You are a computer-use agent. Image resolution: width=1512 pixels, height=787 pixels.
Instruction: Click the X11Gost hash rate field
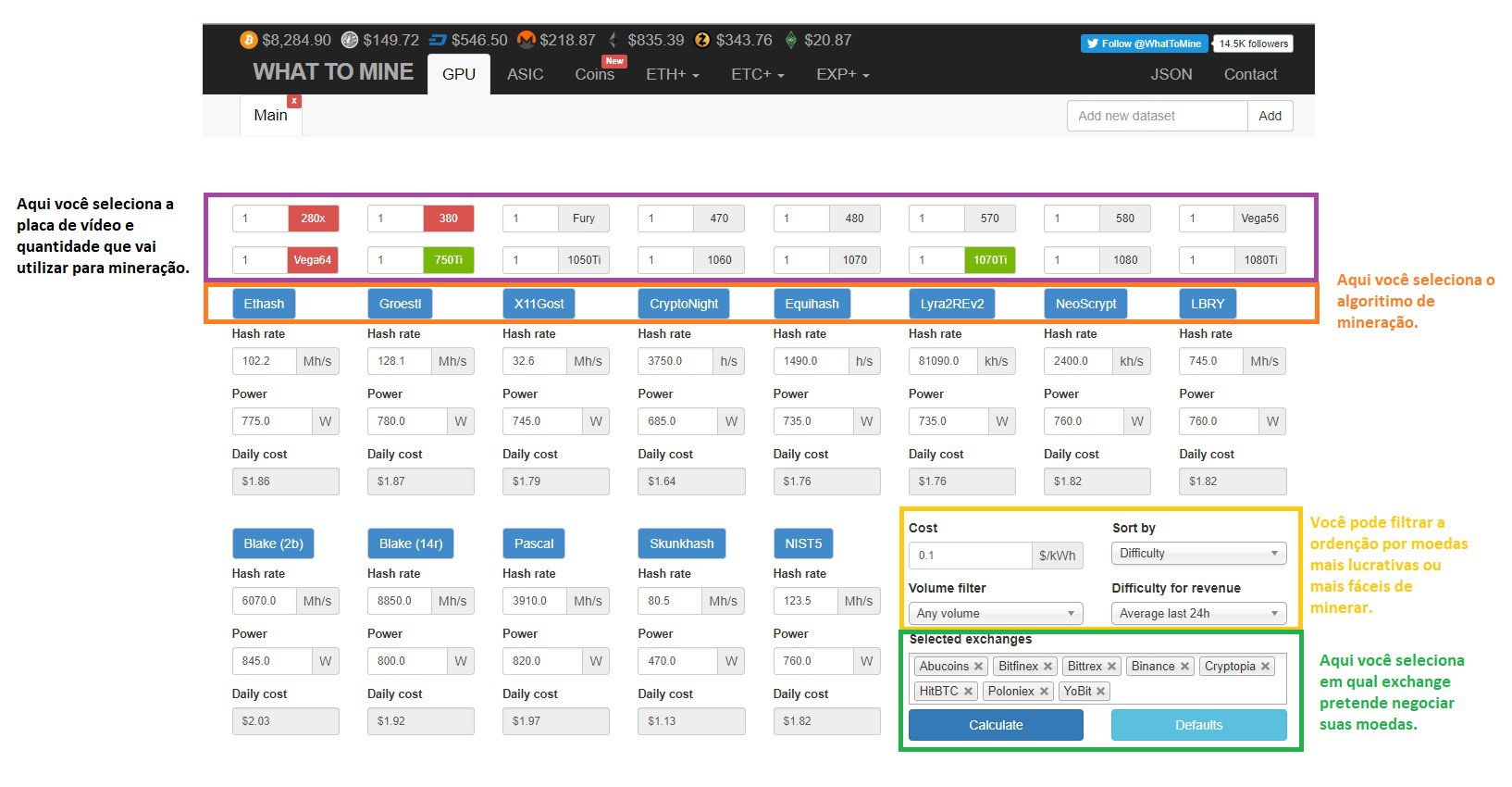click(x=535, y=361)
